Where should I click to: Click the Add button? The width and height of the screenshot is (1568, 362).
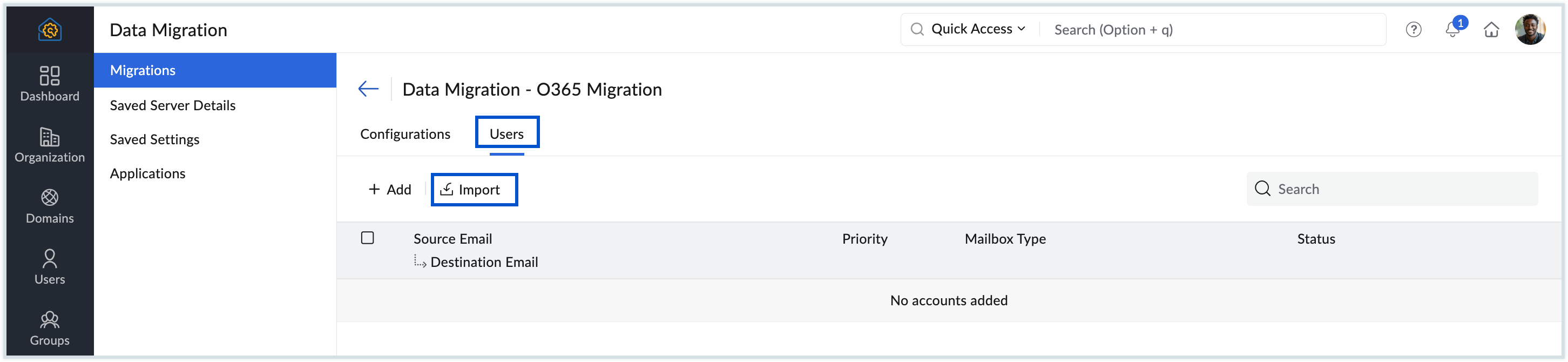point(390,190)
